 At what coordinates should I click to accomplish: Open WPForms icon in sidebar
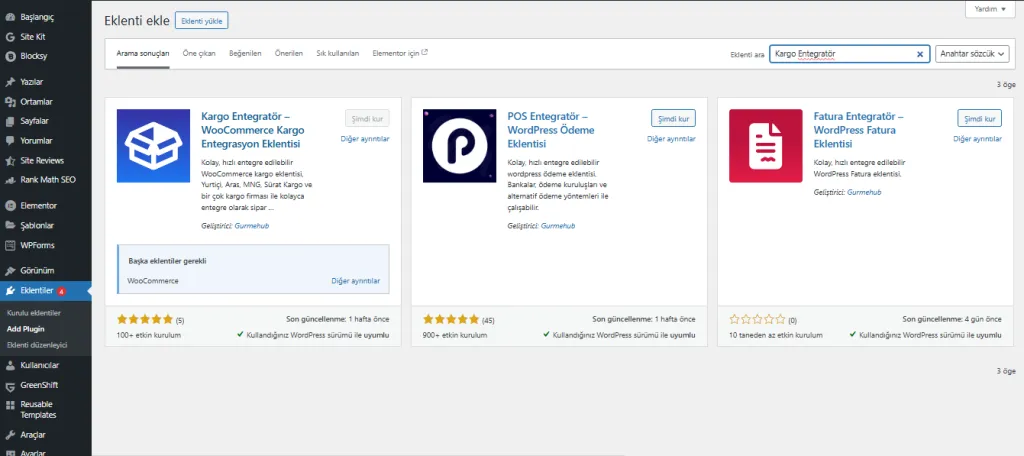[10, 246]
